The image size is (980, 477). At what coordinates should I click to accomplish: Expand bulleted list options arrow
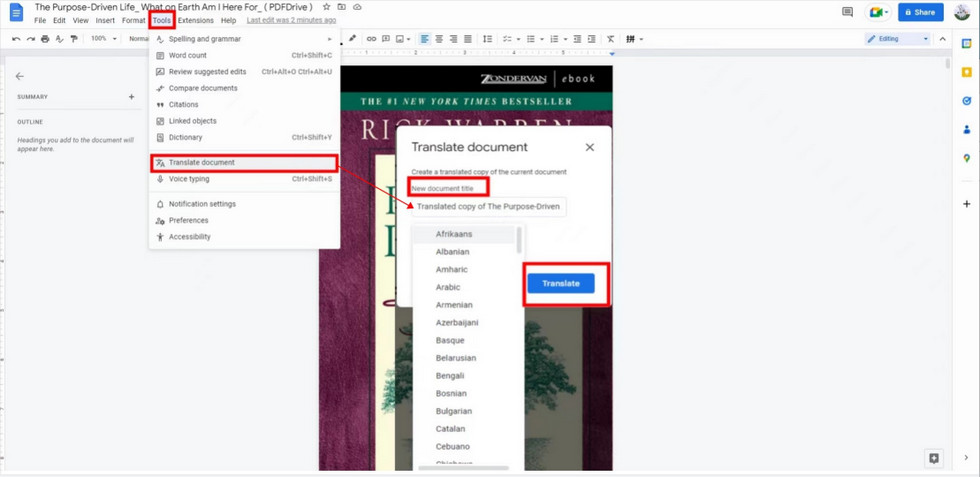point(541,39)
